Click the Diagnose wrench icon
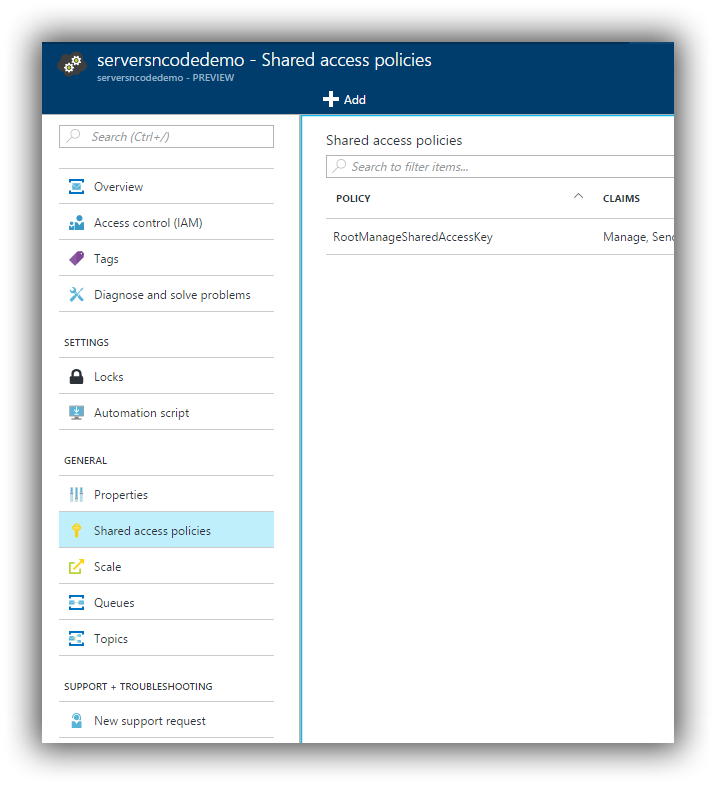 [x=76, y=294]
